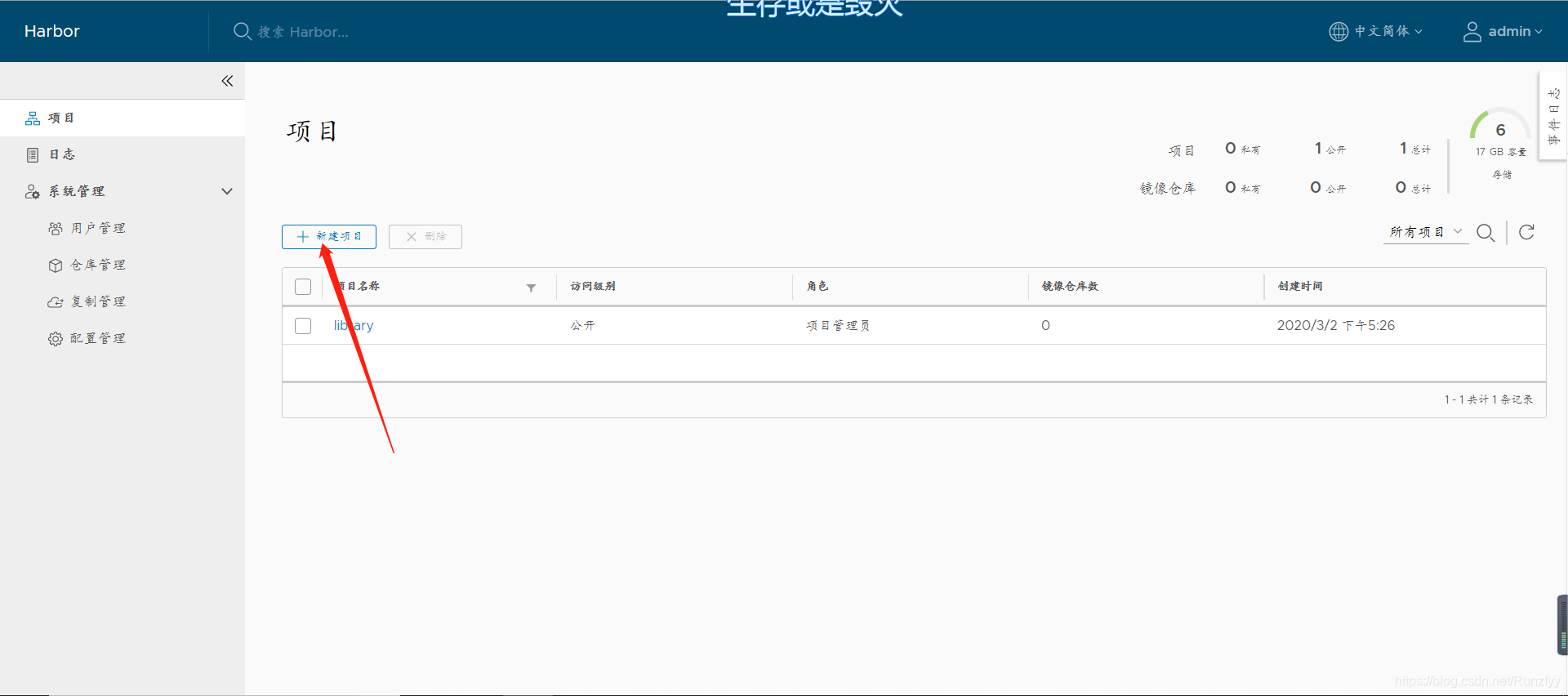The height and width of the screenshot is (696, 1568).
Task: Refresh the project list
Action: tap(1526, 232)
